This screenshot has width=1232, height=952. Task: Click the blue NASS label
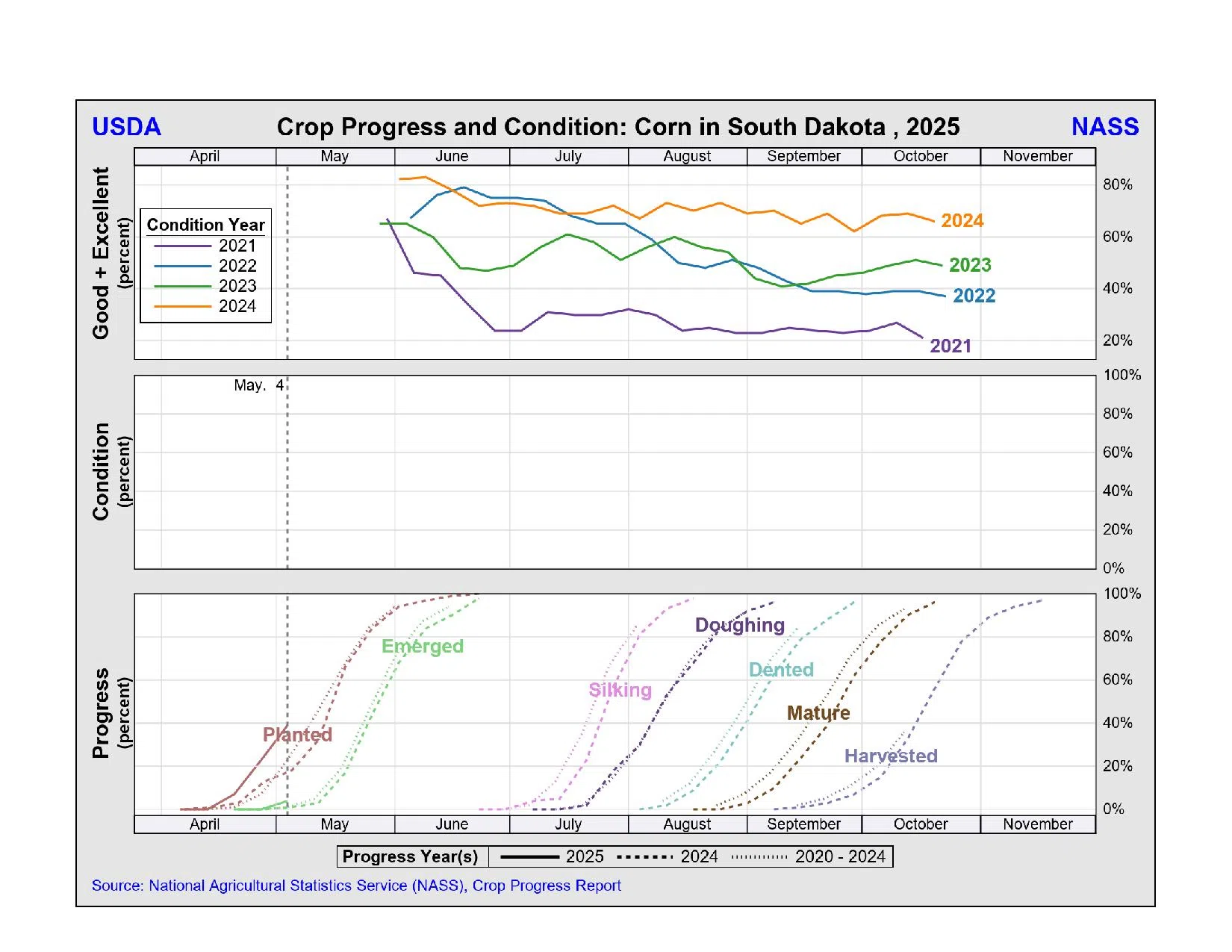(1104, 127)
